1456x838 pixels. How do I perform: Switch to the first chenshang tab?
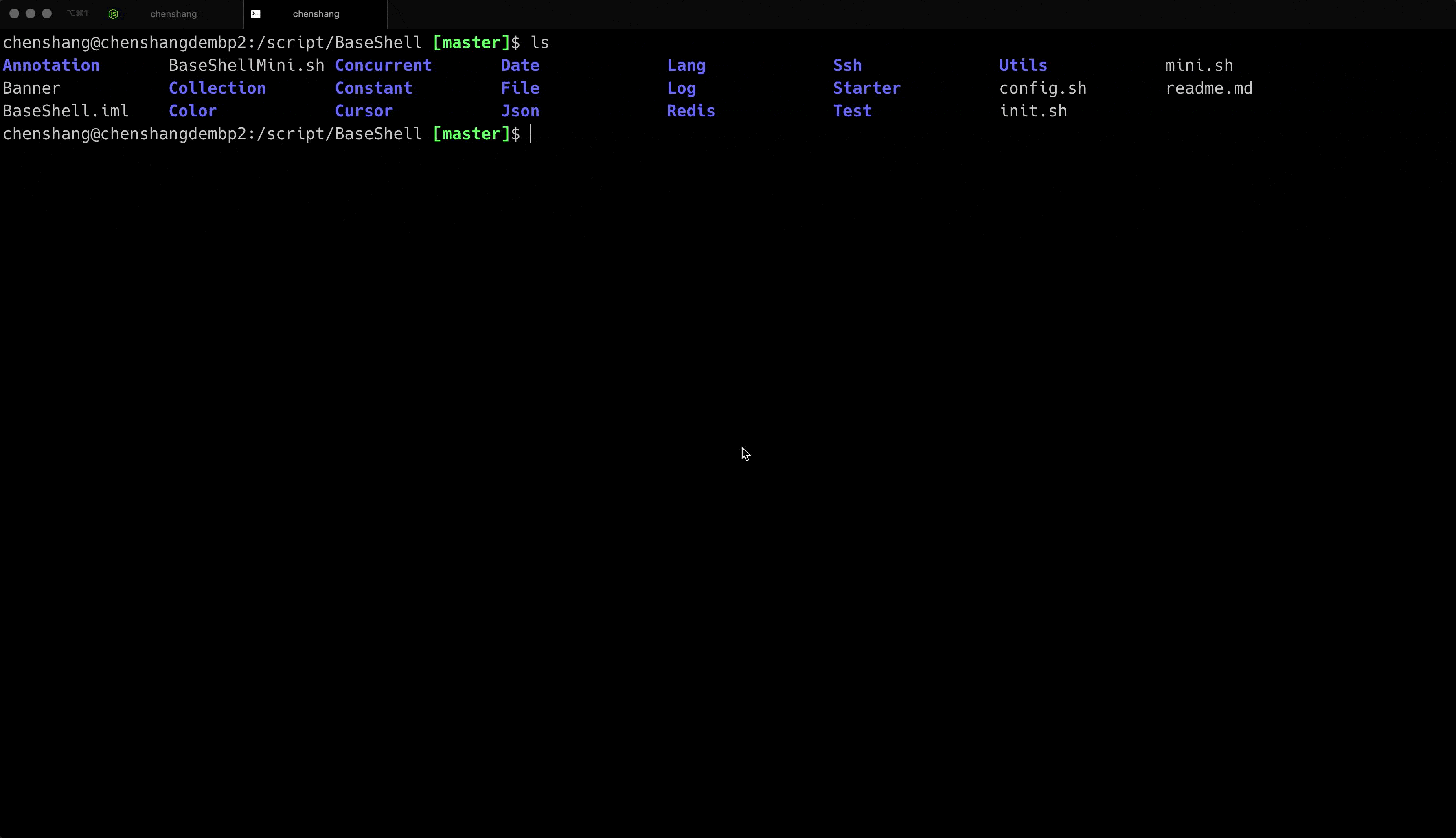tap(173, 14)
